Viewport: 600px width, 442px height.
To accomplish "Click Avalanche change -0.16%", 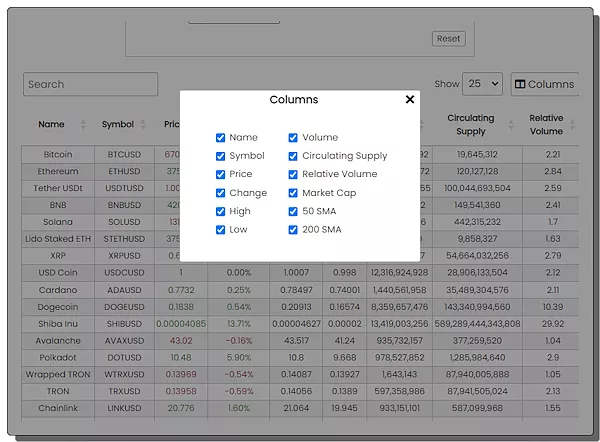I will click(239, 341).
